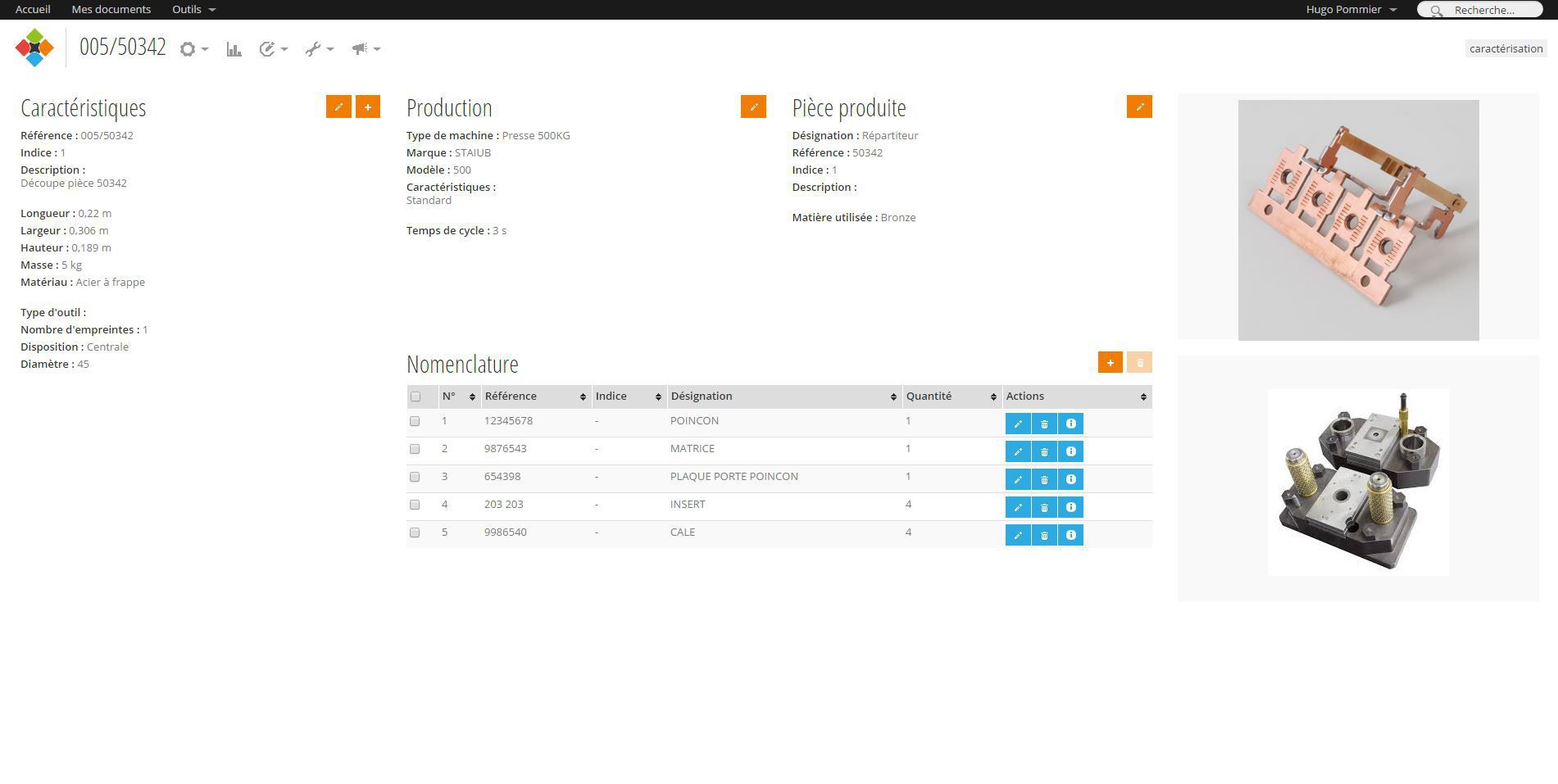
Task: Edit the INSERT row
Action: (1018, 507)
